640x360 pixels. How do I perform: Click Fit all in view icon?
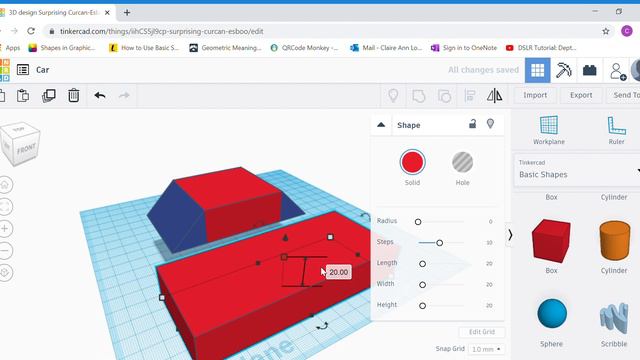pyautogui.click(x=5, y=207)
